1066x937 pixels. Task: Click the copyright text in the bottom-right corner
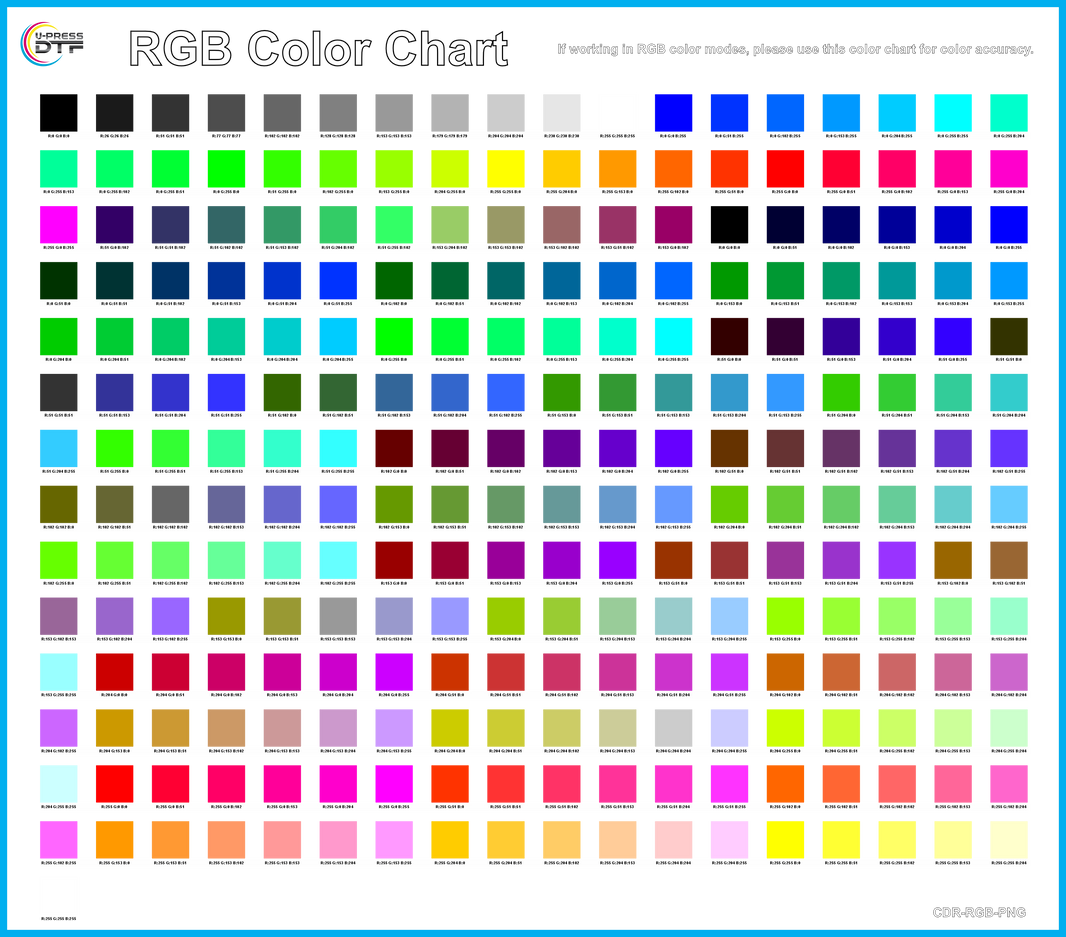click(x=979, y=911)
